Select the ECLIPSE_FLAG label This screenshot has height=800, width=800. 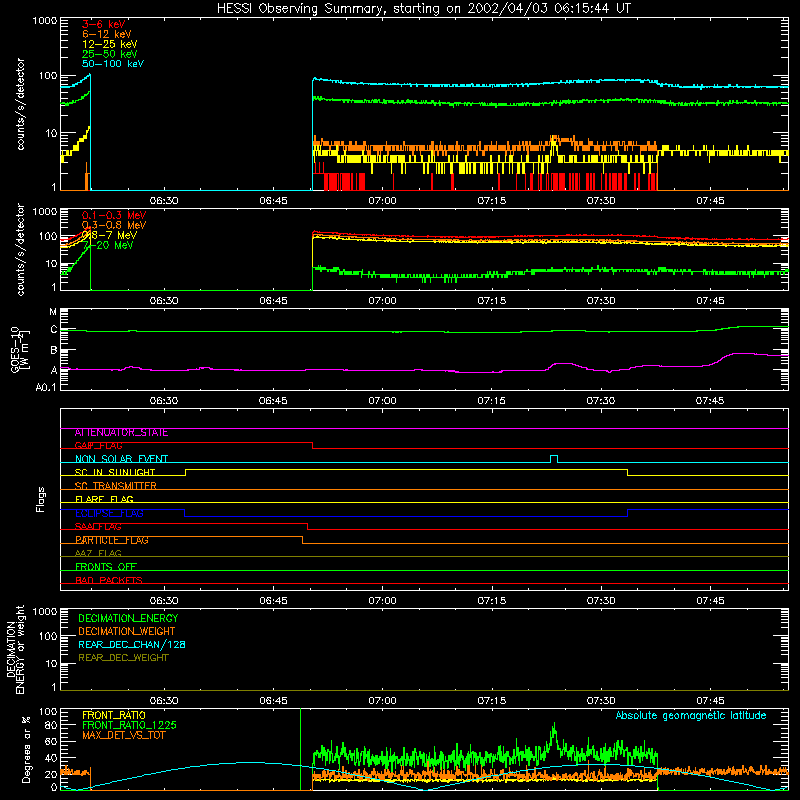109,513
